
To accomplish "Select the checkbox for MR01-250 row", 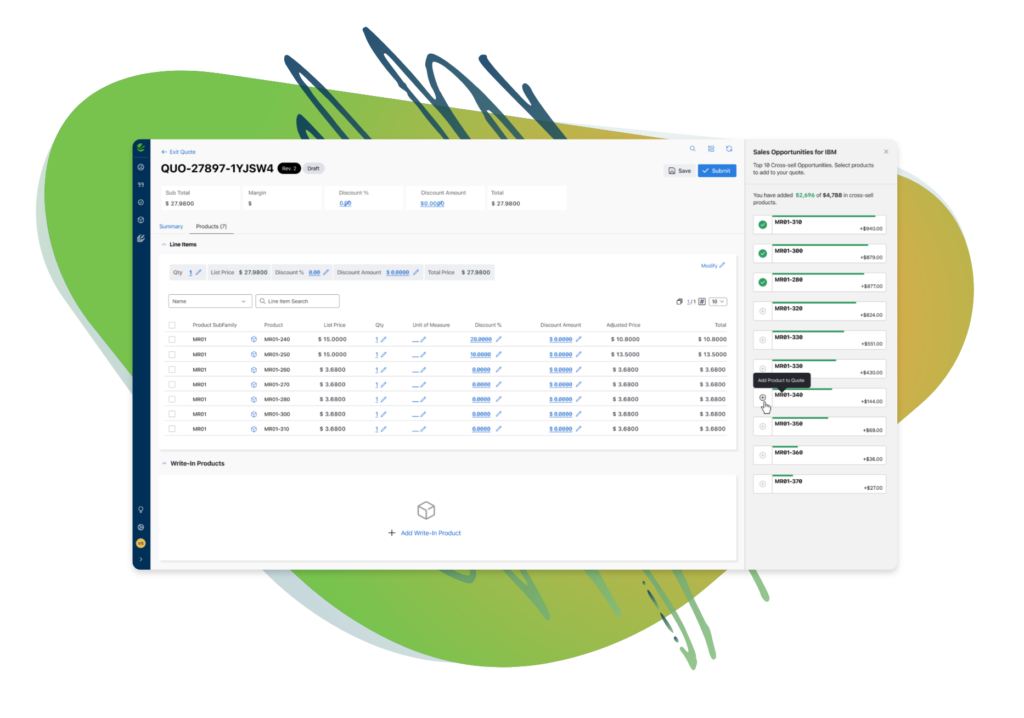I will pyautogui.click(x=172, y=354).
